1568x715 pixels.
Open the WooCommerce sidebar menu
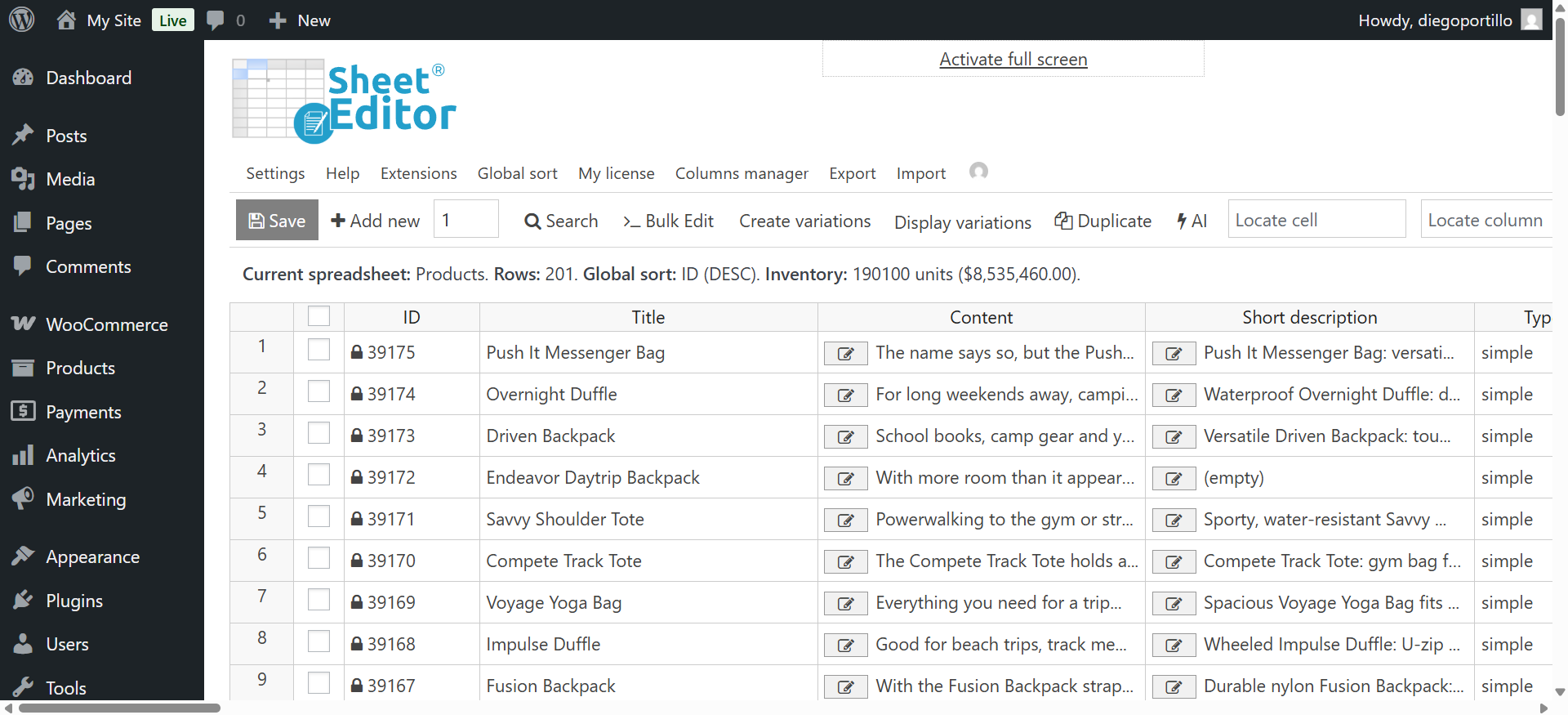(x=106, y=324)
